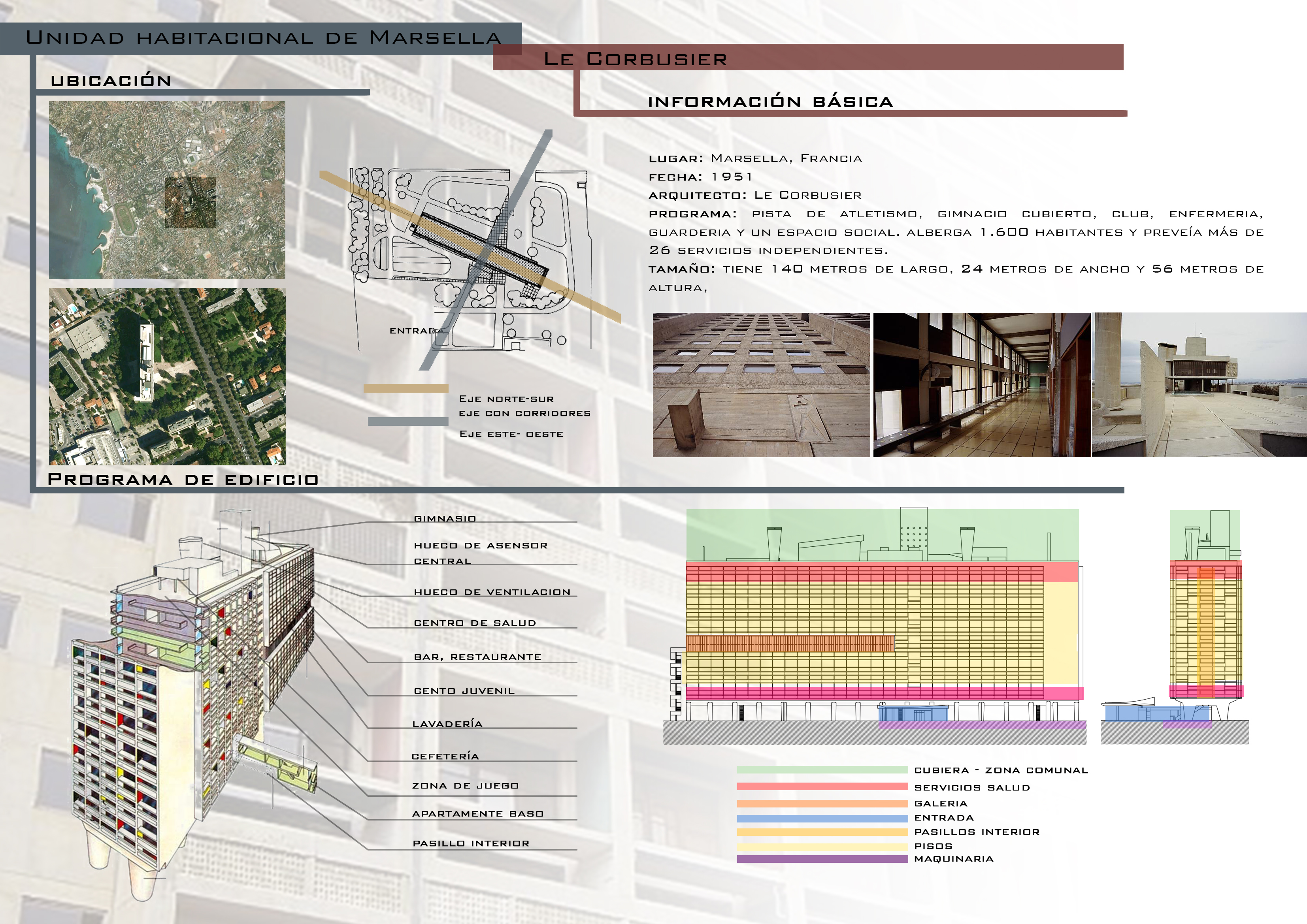Click the narrow side elevation section diagram
Image resolution: width=1307 pixels, height=924 pixels.
[x=1175, y=627]
